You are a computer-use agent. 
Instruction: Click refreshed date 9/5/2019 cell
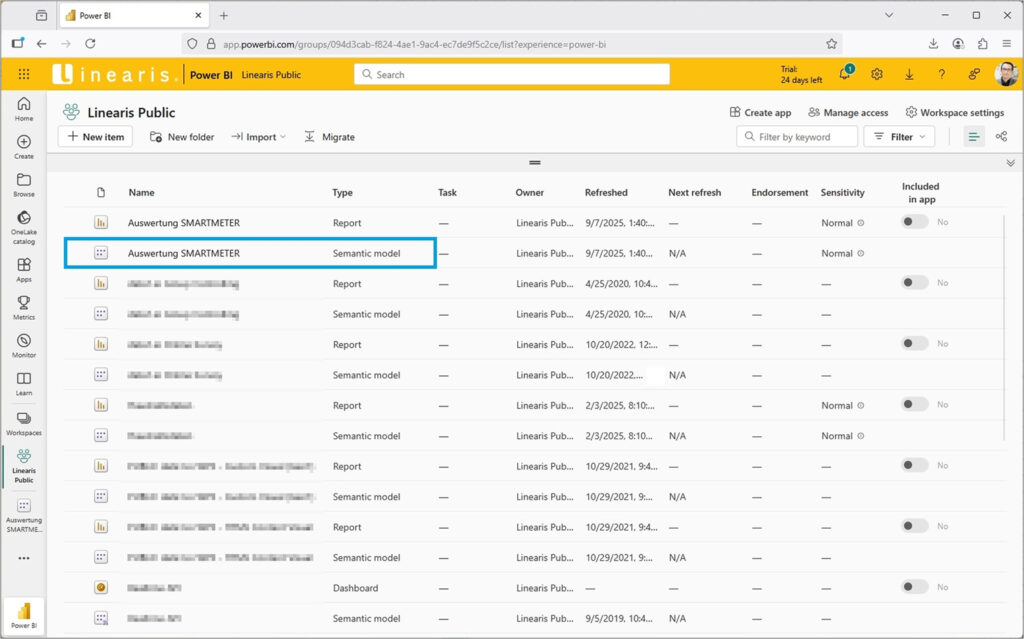[x=619, y=618]
